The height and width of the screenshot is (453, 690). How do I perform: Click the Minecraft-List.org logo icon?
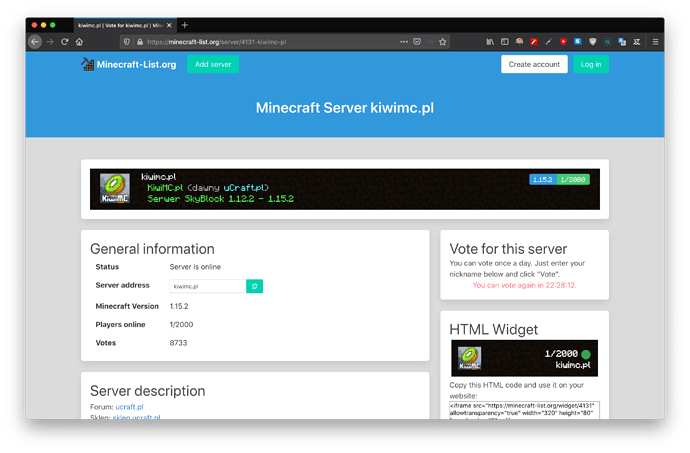[87, 64]
